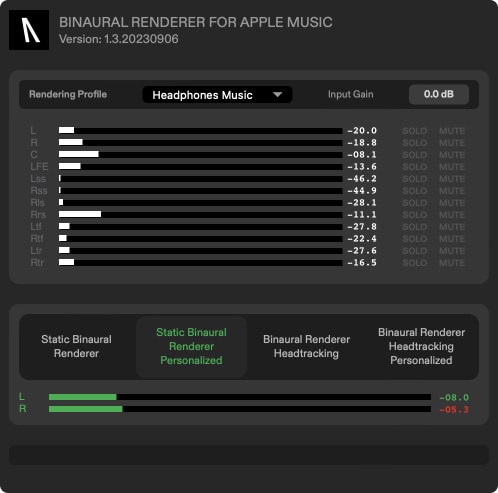The width and height of the screenshot is (498, 493).
Task: Mute the Rls channel
Action: [452, 203]
